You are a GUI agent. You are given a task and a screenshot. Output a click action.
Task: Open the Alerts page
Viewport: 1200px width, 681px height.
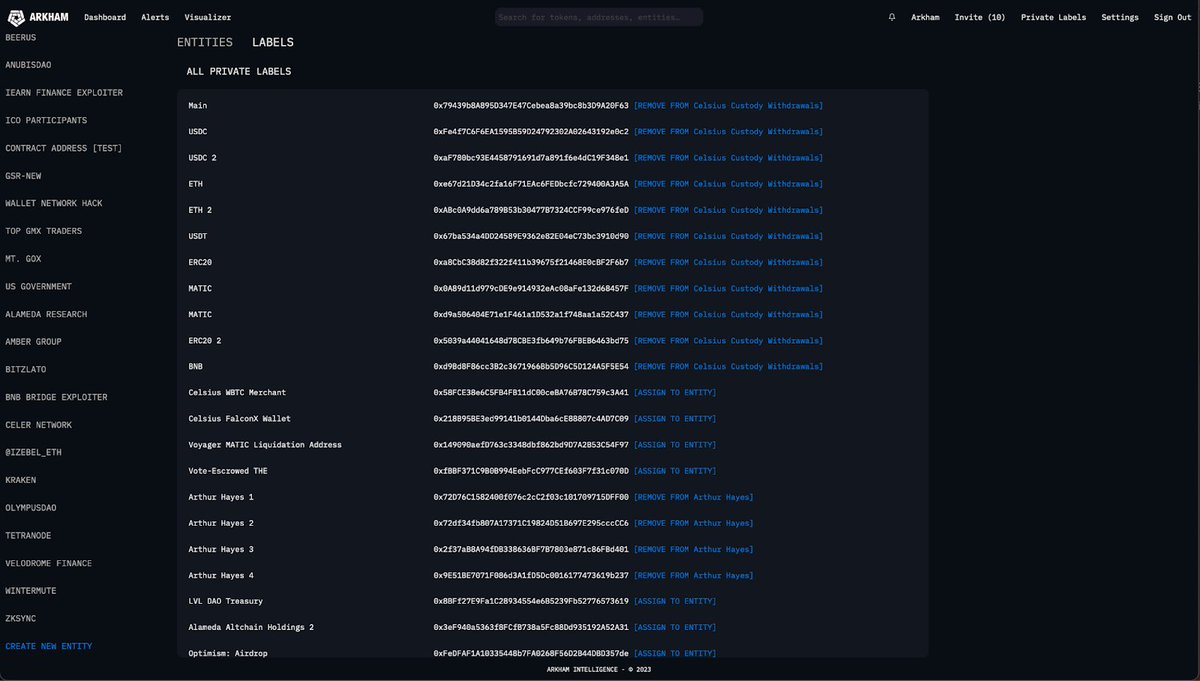tap(155, 16)
